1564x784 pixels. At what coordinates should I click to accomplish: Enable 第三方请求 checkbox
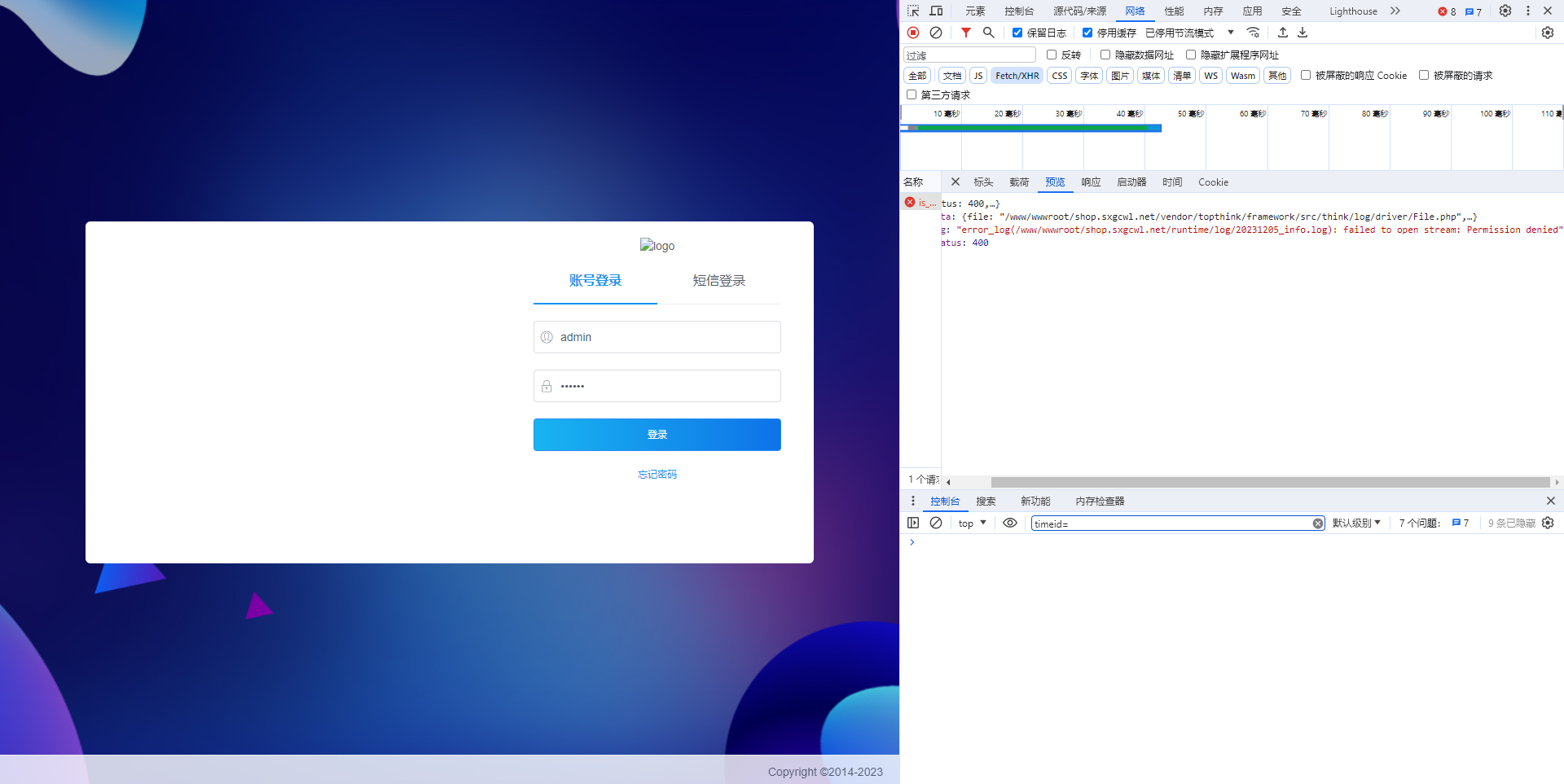pos(912,94)
